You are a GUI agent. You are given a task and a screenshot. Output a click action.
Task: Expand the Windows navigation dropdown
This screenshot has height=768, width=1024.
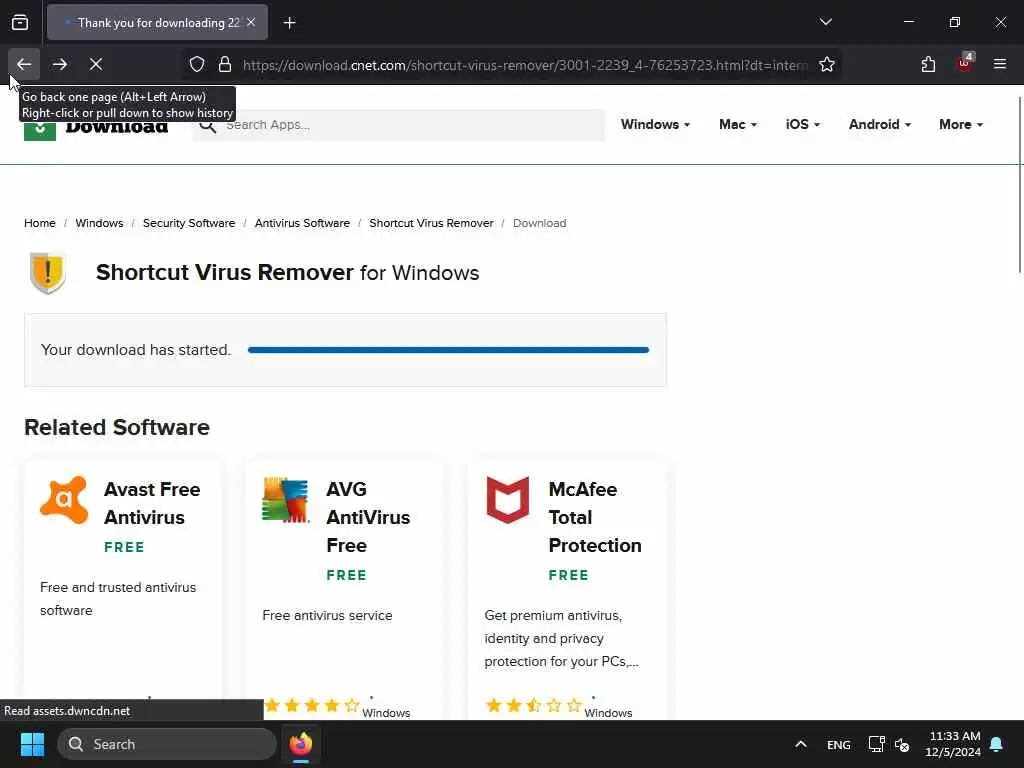(x=655, y=124)
